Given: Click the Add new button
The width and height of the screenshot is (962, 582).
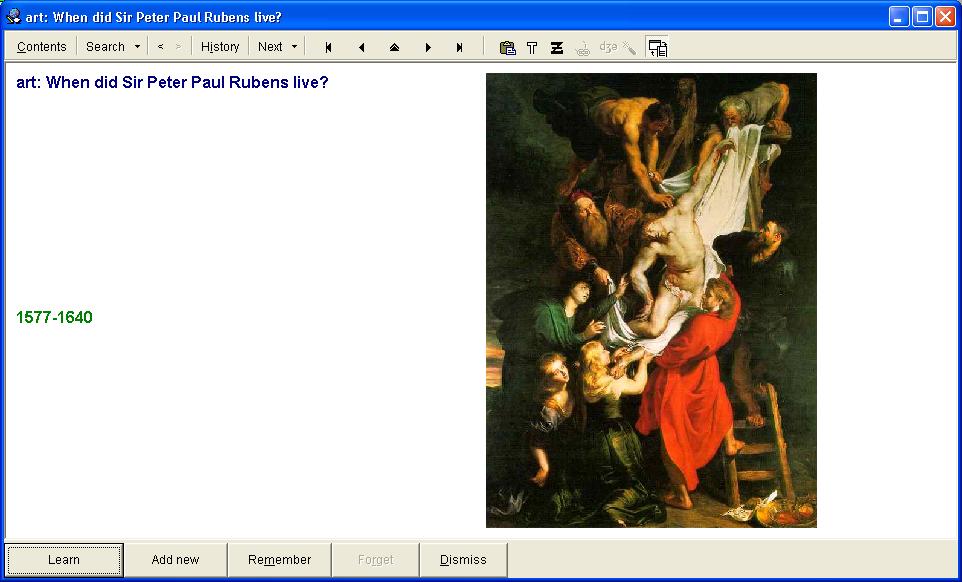Looking at the screenshot, I should [175, 560].
